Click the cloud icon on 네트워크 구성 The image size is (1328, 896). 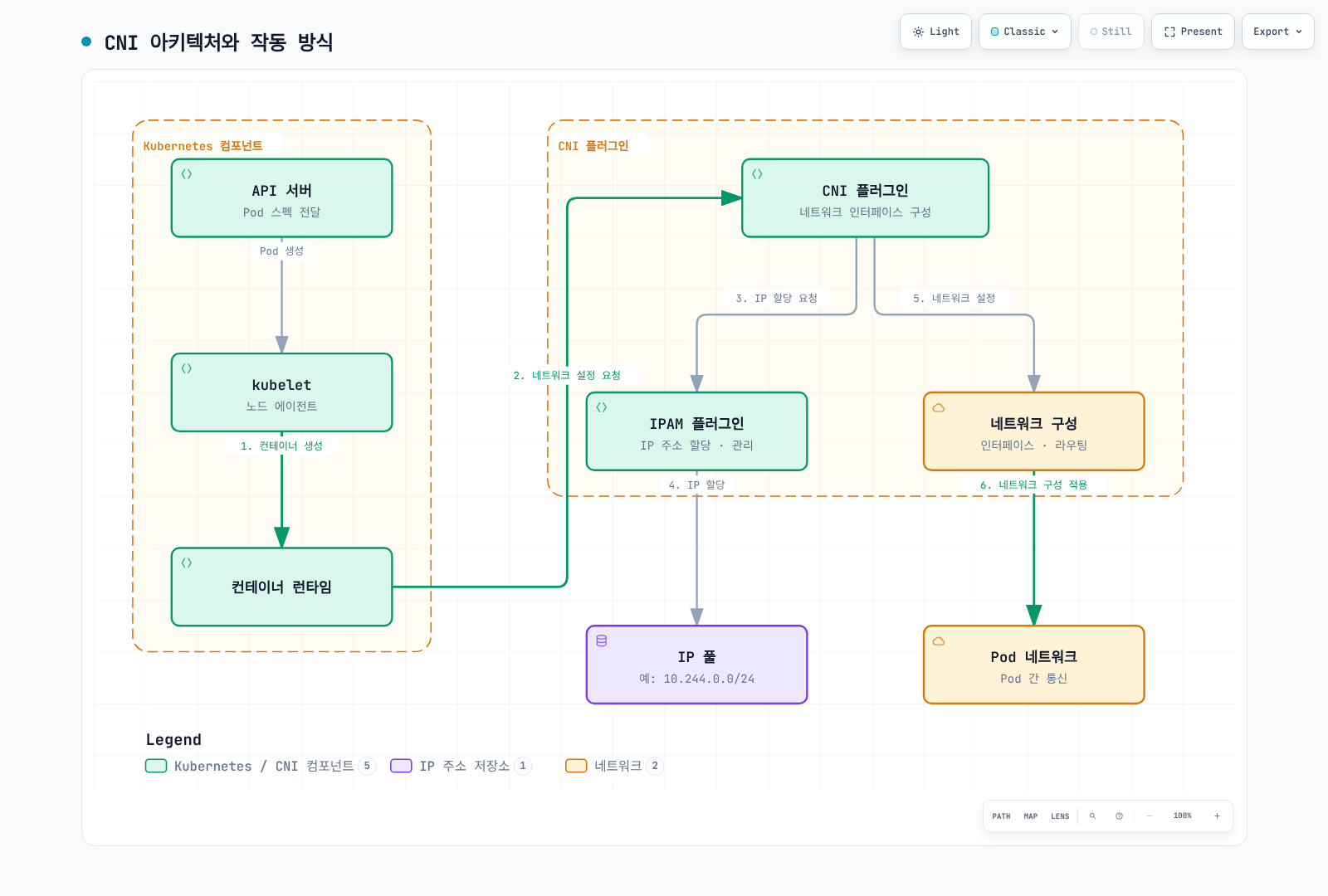939,407
